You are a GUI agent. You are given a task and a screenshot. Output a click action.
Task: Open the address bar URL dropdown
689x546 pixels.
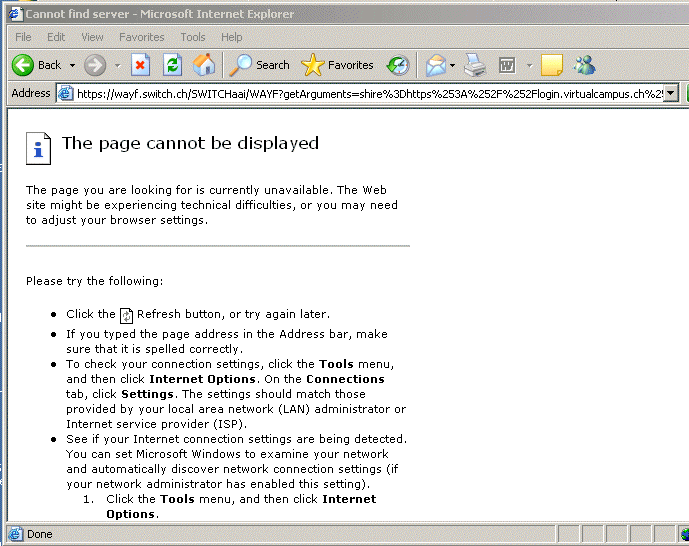click(x=670, y=93)
